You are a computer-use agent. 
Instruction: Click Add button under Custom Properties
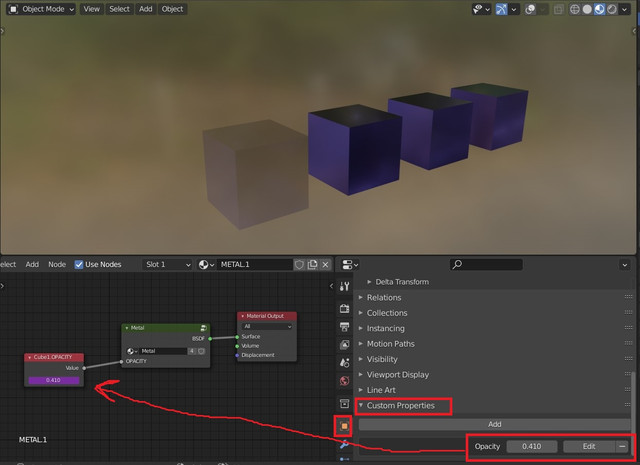click(x=494, y=424)
